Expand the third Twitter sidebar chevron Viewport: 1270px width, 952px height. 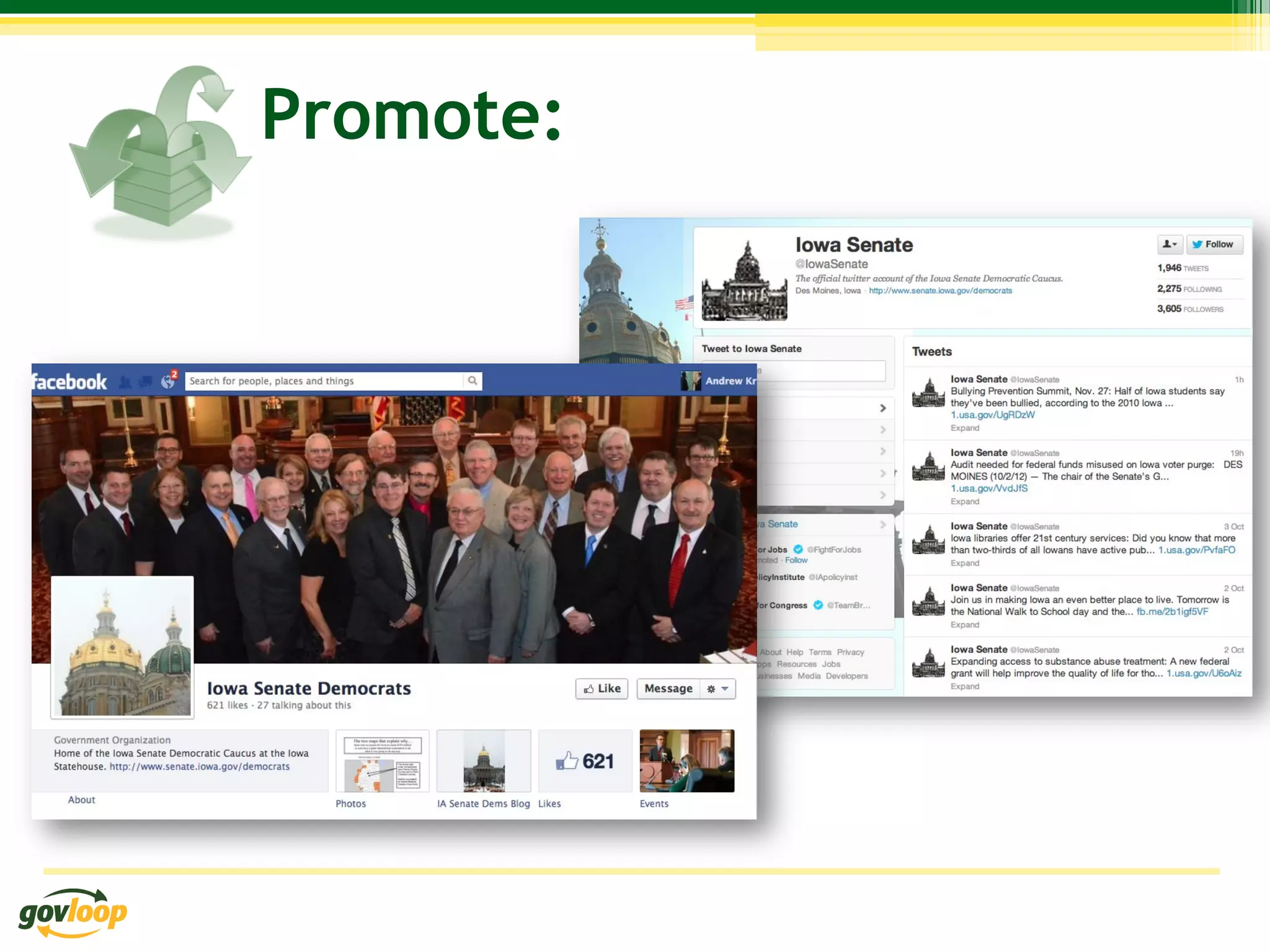coord(883,451)
